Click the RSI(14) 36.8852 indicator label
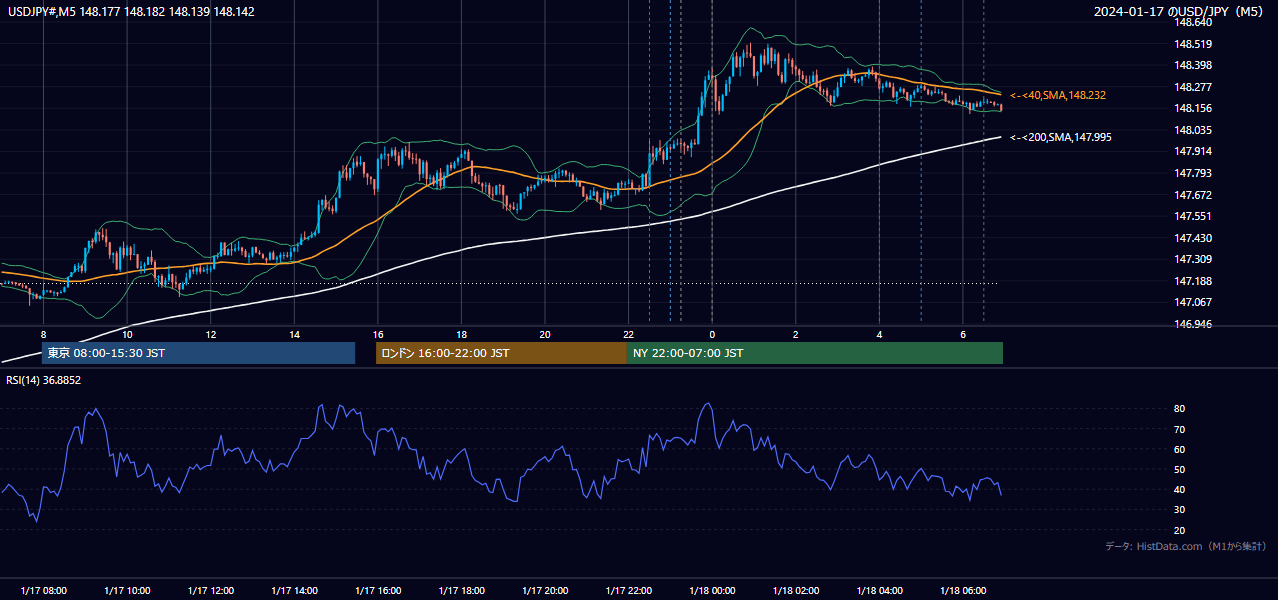The height and width of the screenshot is (600, 1278). point(44,380)
